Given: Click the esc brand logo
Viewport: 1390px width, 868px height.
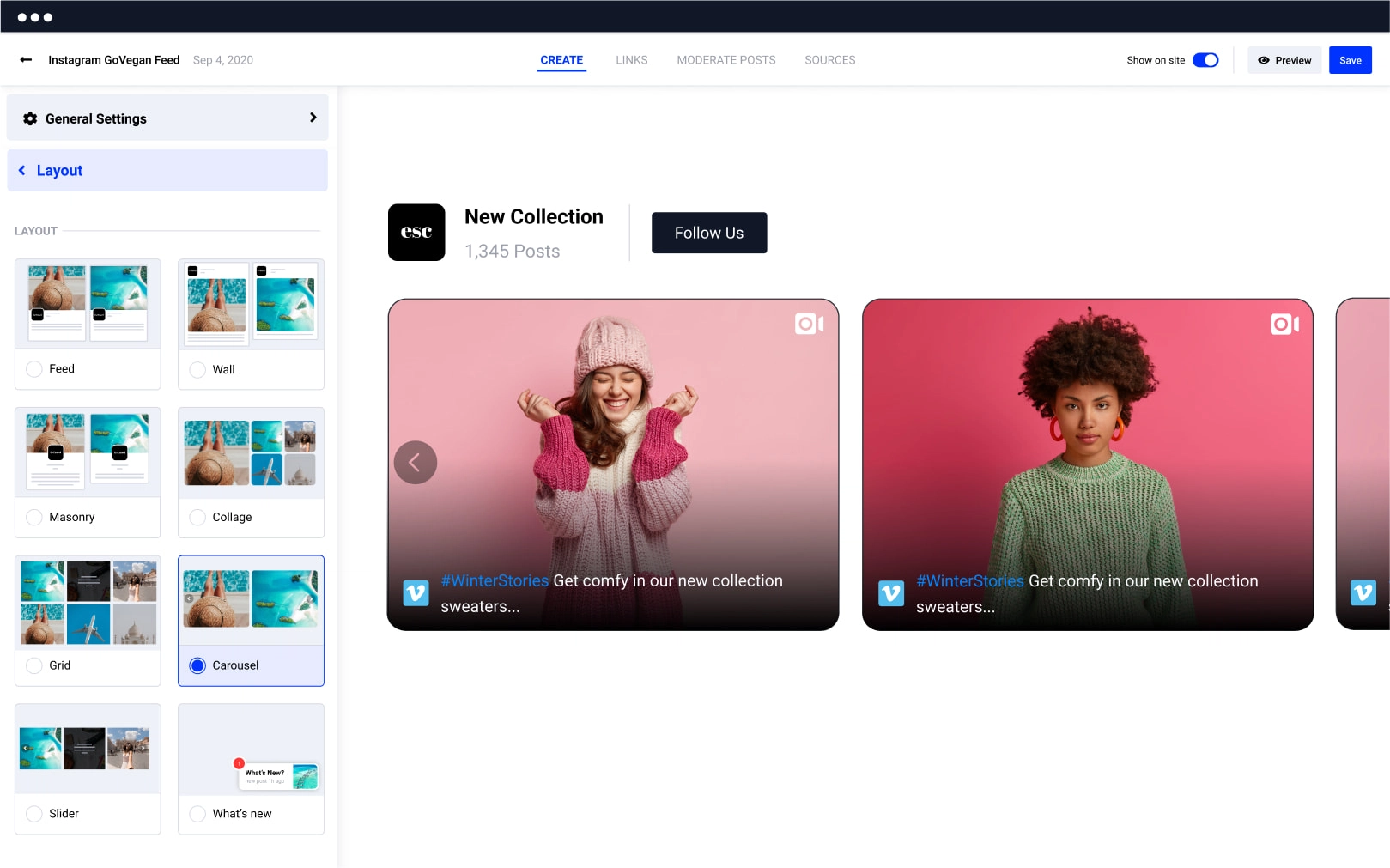Looking at the screenshot, I should [x=416, y=233].
